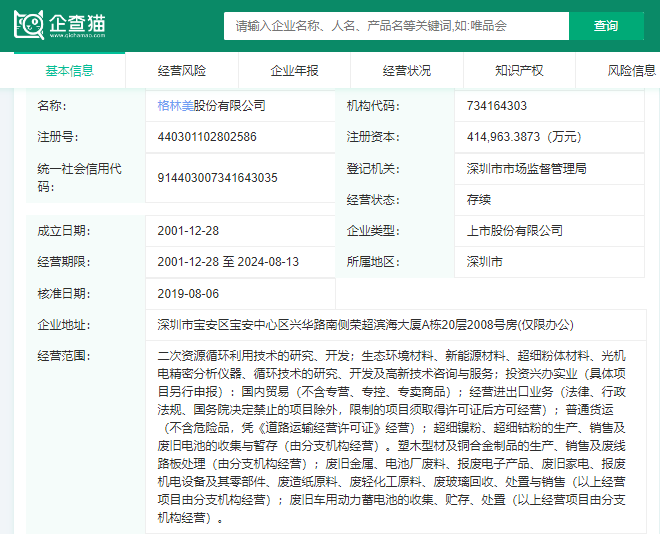Screen dimensions: 660x534
Task: Click the 经营范围 business scope paragraph
Action: 391,437
